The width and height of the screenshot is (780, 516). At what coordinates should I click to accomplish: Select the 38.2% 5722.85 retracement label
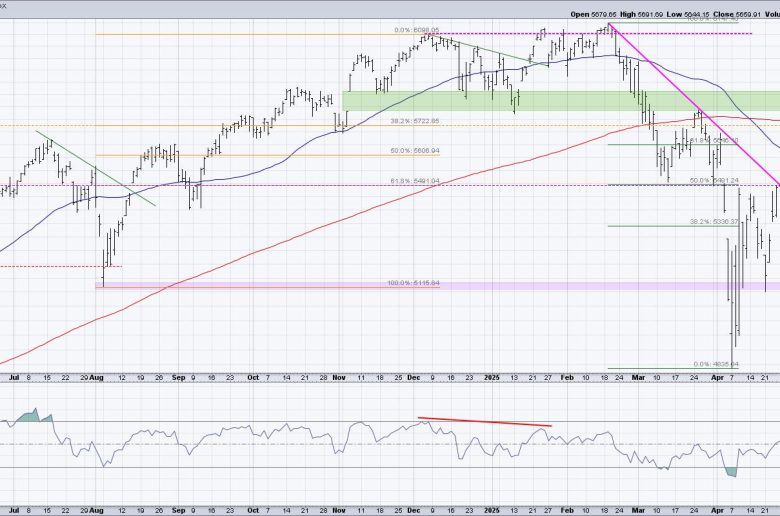tap(415, 121)
